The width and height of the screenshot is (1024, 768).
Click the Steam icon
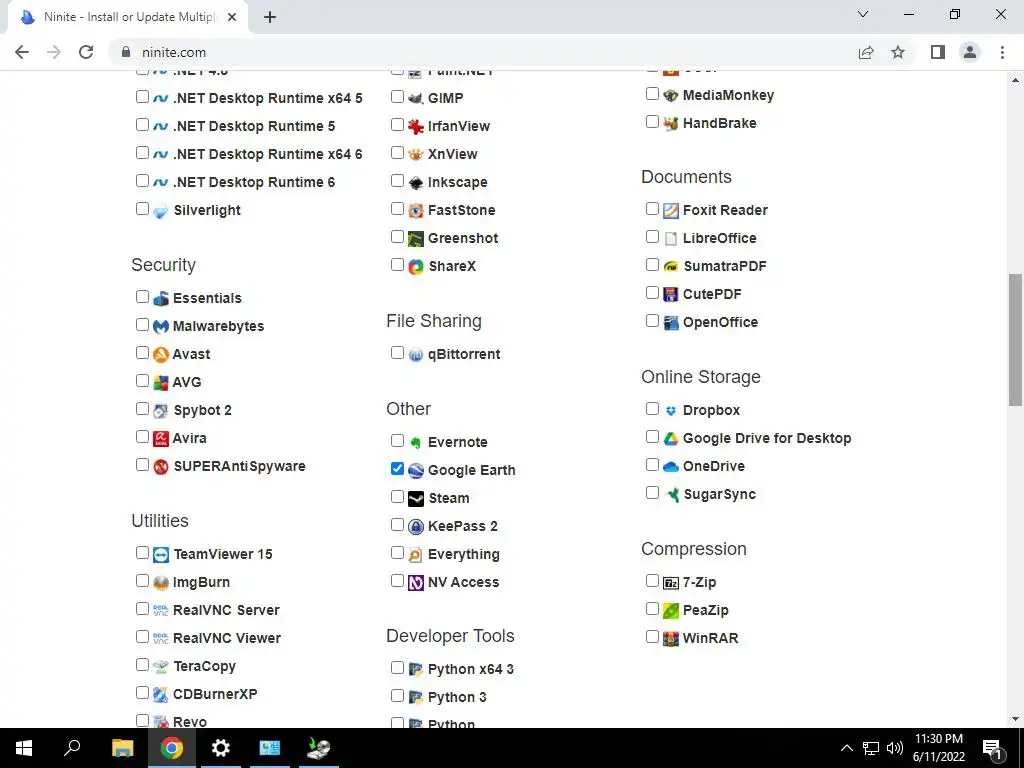click(415, 498)
